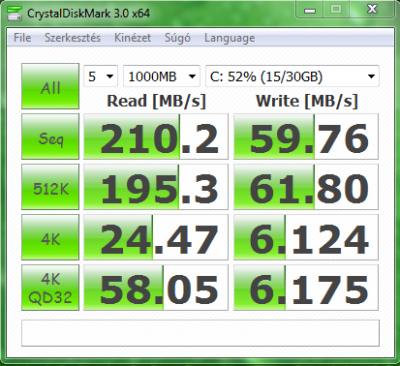
Task: Click the 4K QD32 read result 58.05
Action: (156, 287)
